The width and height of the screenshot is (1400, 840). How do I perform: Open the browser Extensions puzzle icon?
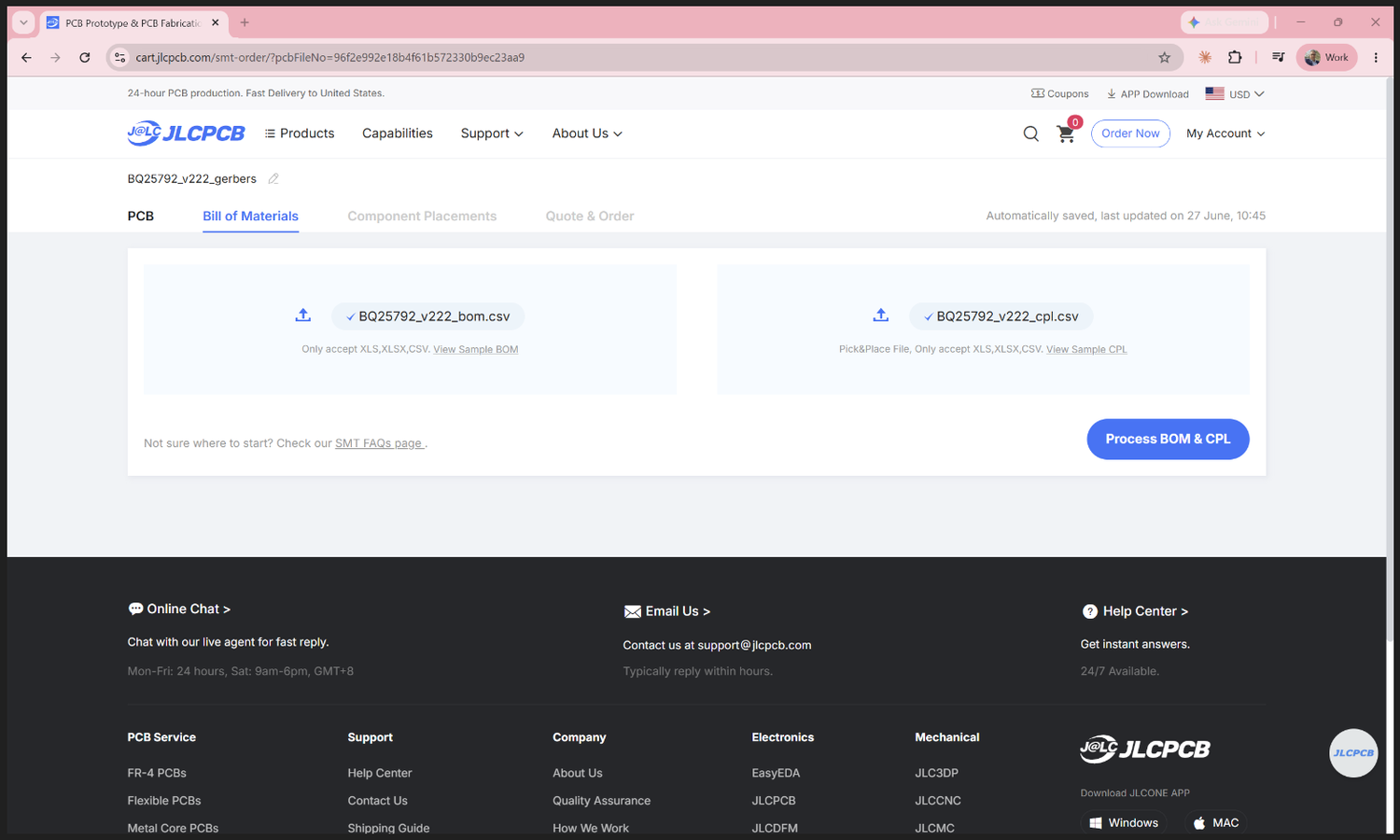1235,57
